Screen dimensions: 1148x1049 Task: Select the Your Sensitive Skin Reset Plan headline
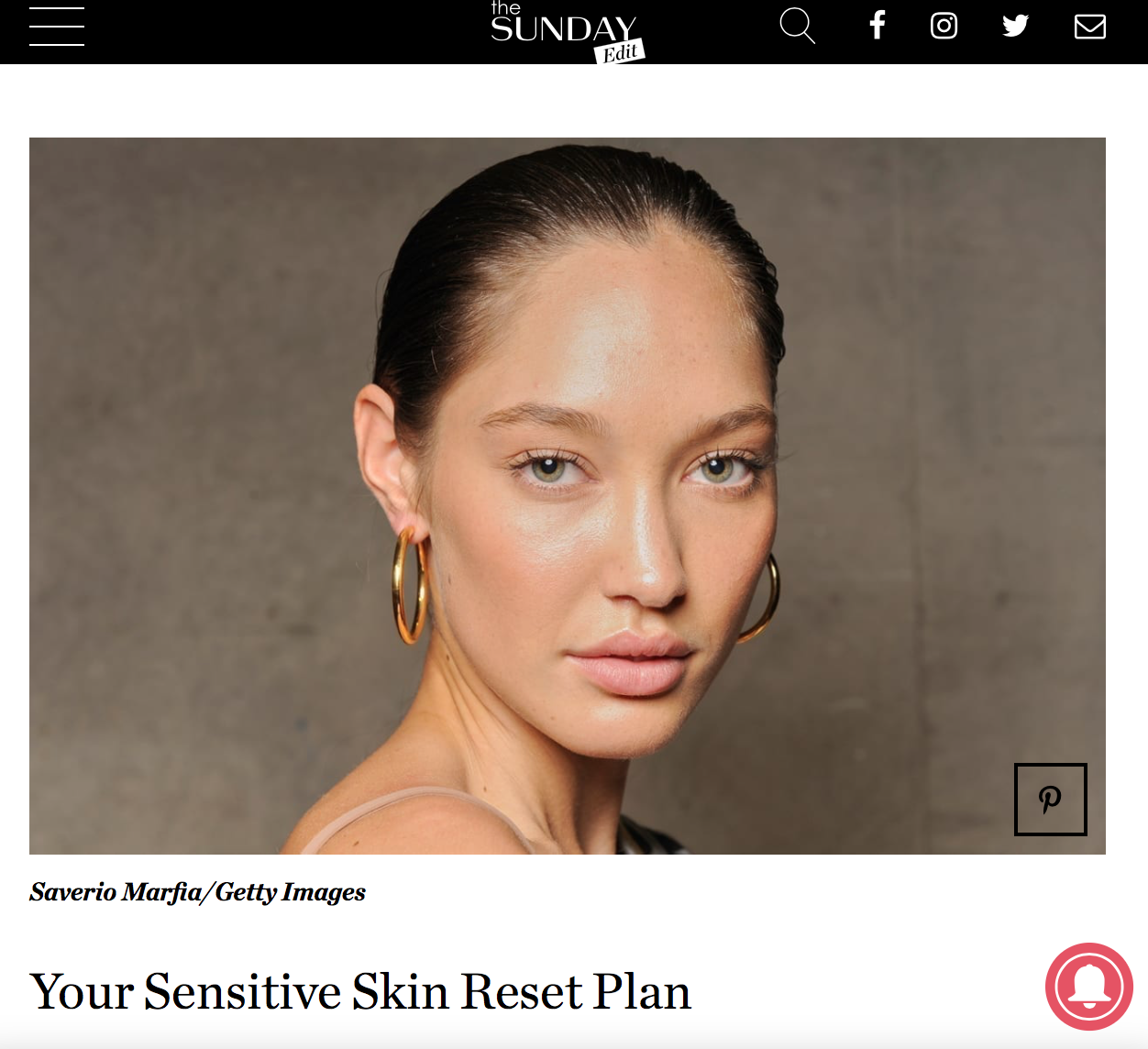[360, 992]
